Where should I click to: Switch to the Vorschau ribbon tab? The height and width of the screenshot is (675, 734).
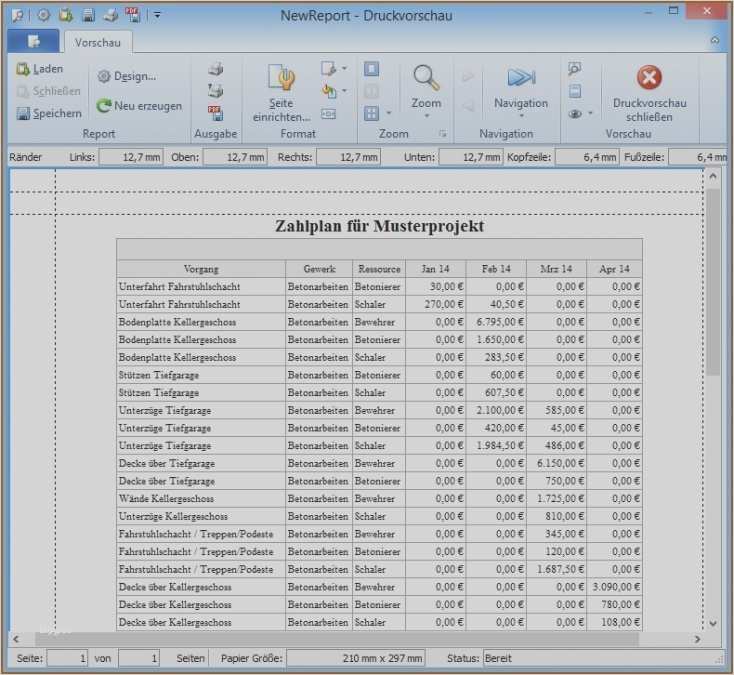click(98, 43)
